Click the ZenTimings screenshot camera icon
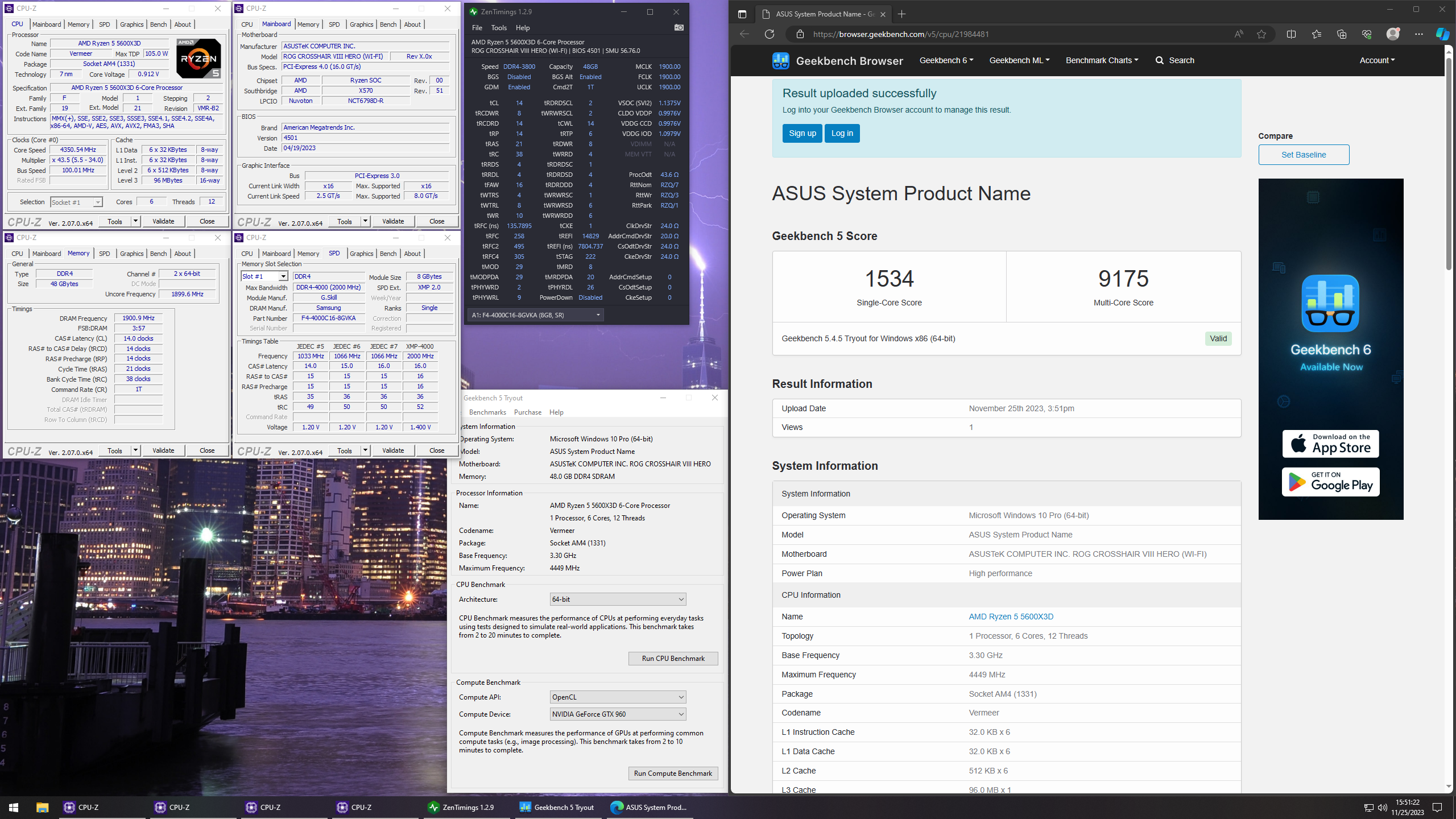The width and height of the screenshot is (1456, 819). click(679, 27)
